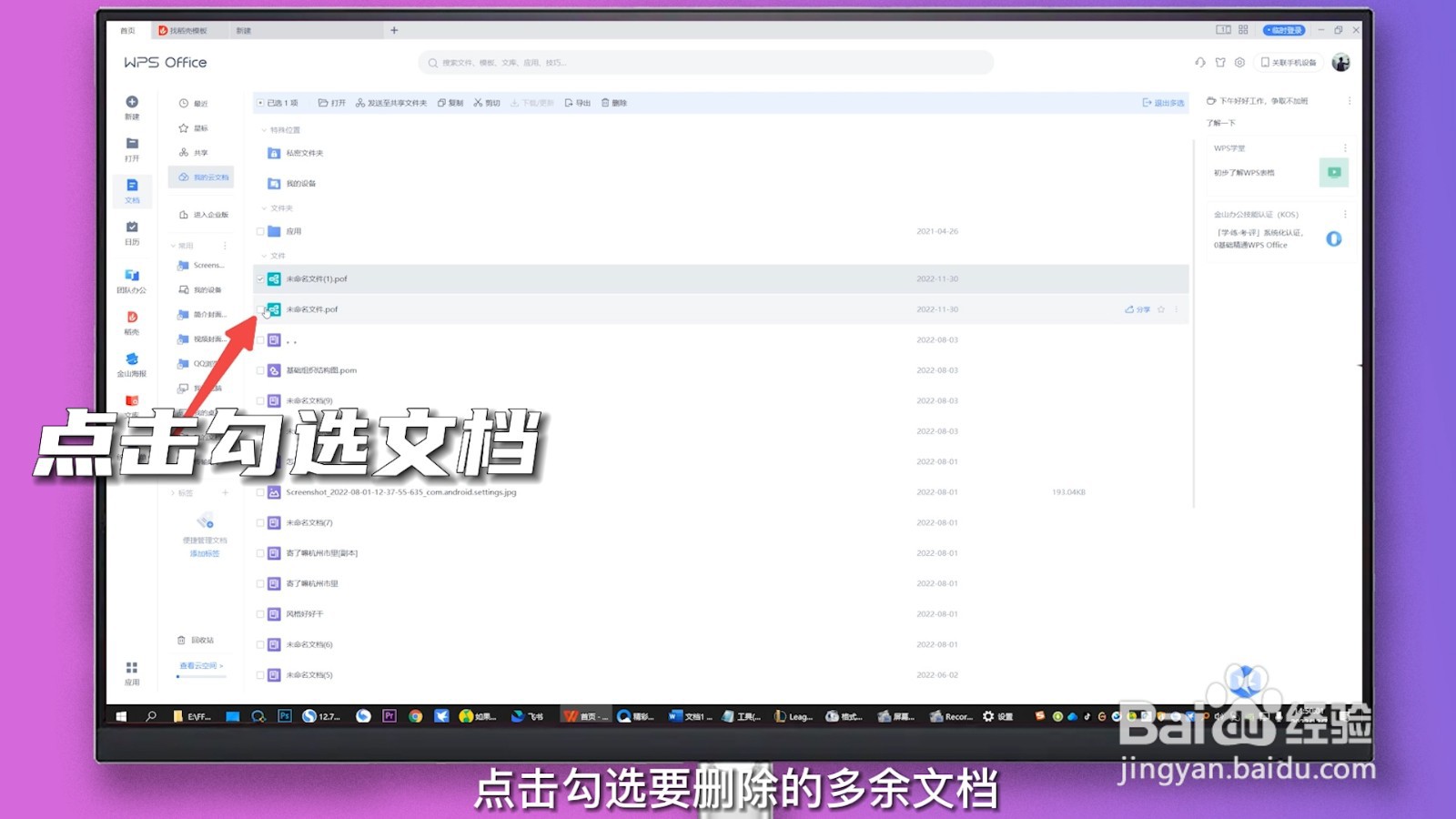Collapse the 文件 section
Image resolution: width=1456 pixels, height=819 pixels.
coord(264,256)
